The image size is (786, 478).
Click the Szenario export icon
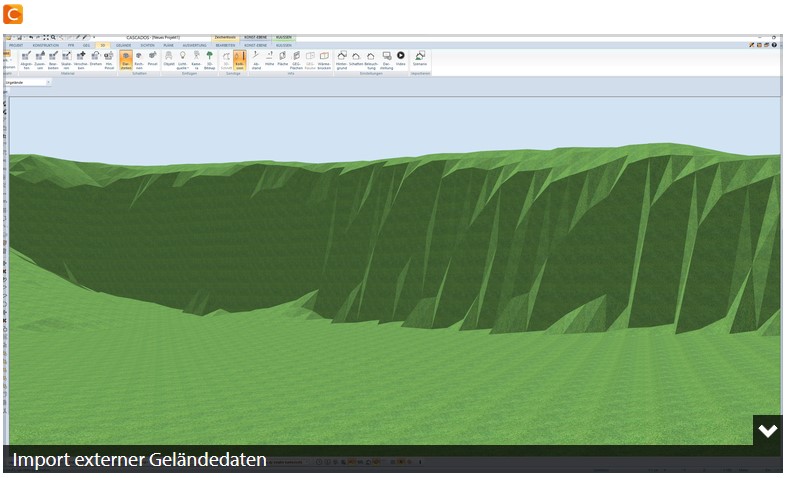420,59
